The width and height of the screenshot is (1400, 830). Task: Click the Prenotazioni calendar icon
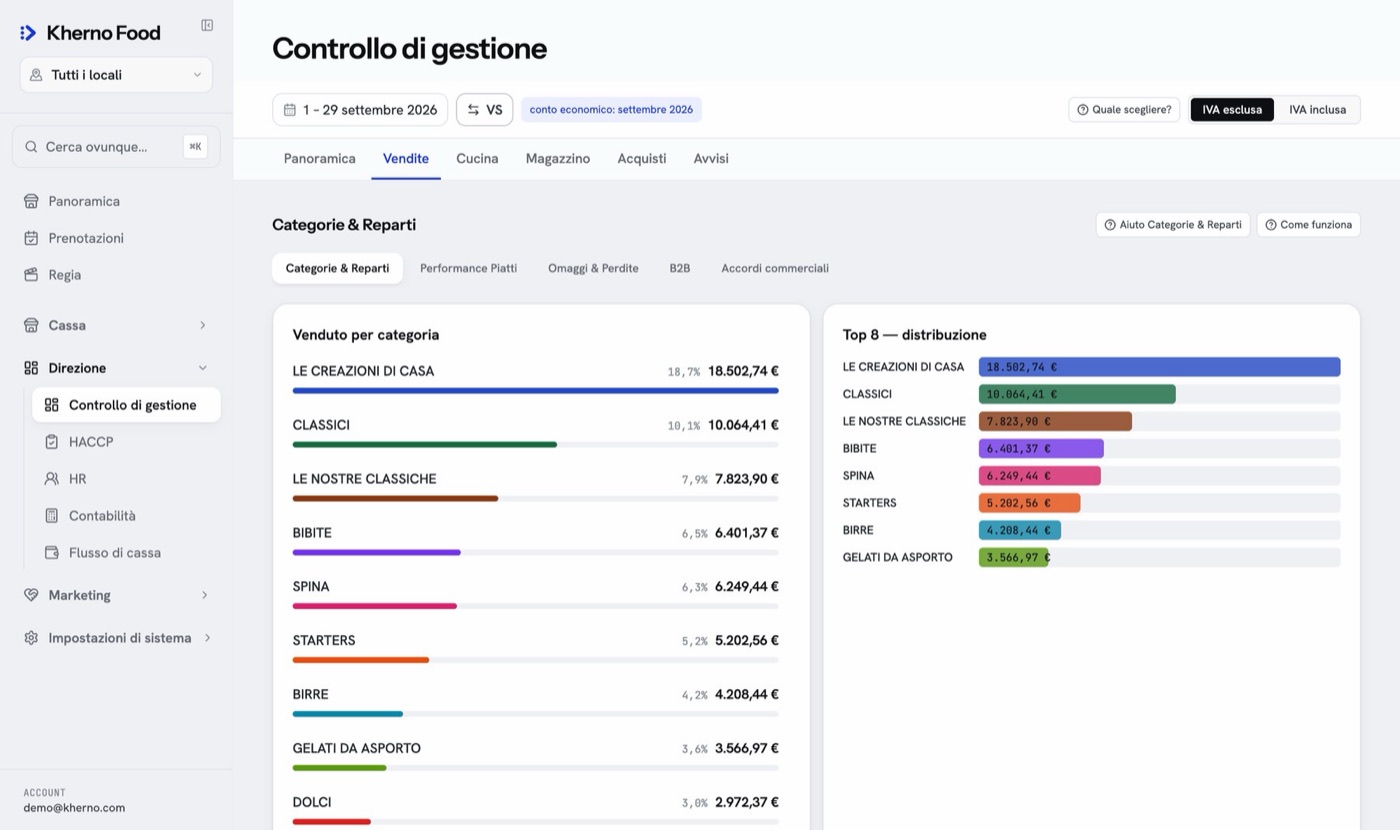pos(31,238)
